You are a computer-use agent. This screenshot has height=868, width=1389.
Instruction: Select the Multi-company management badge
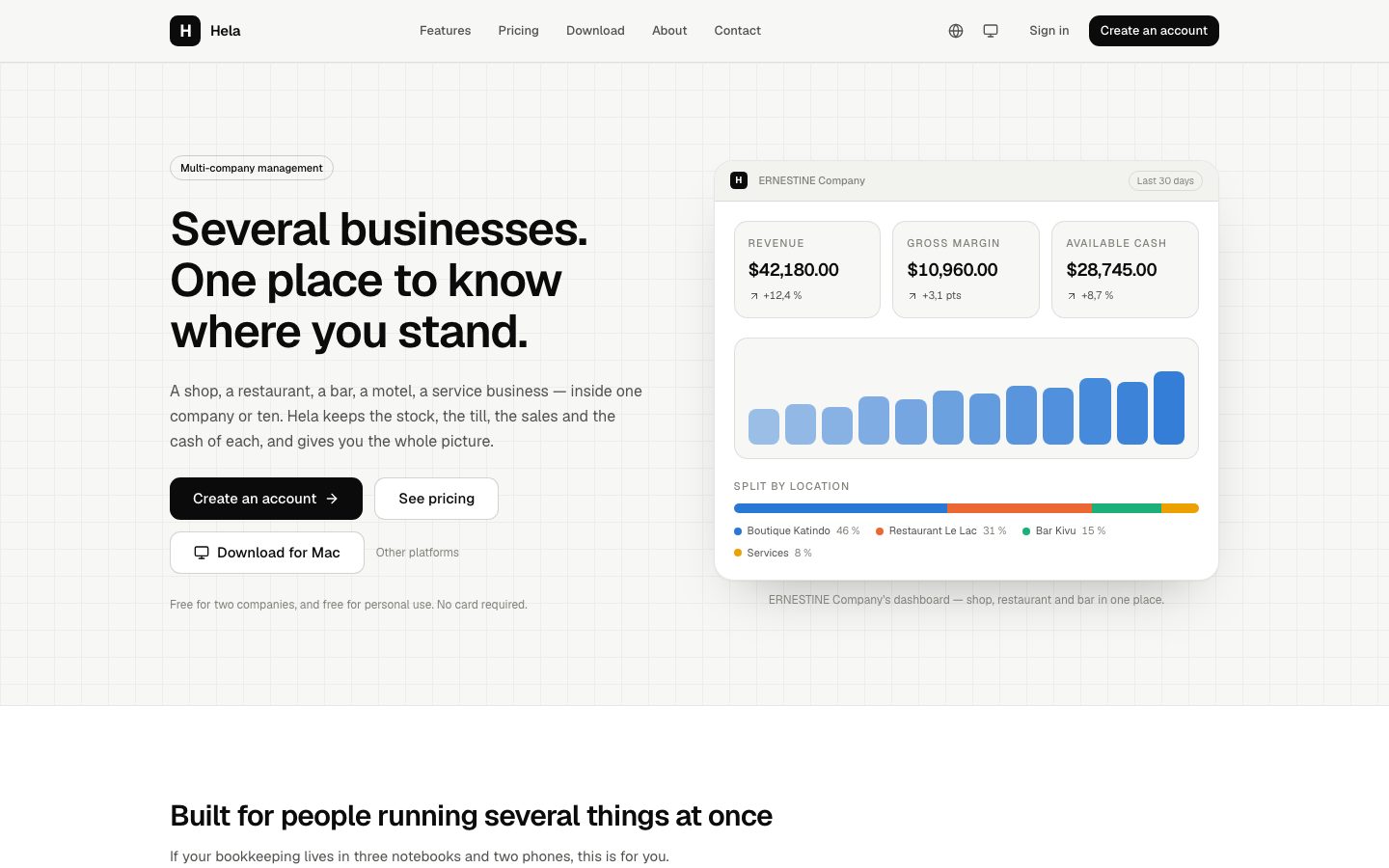(x=252, y=168)
